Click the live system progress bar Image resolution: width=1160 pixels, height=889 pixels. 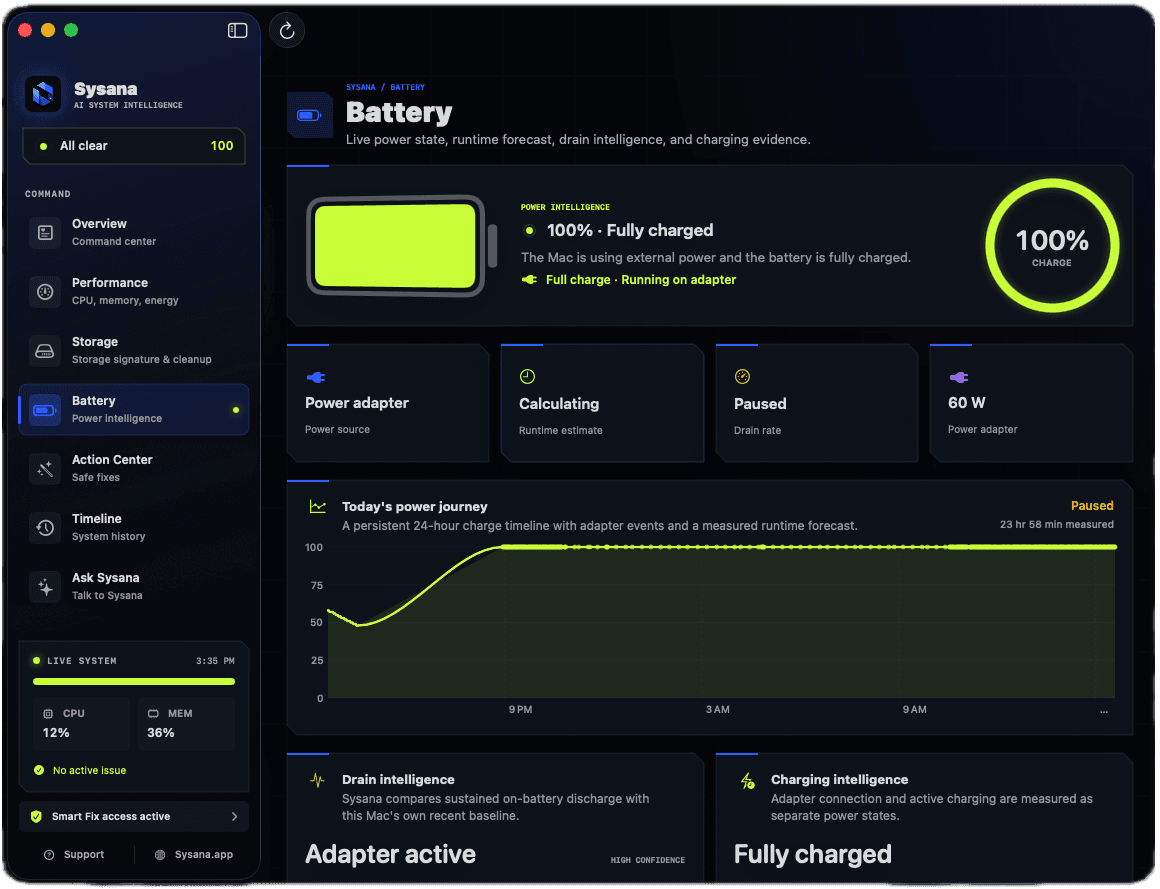pyautogui.click(x=134, y=682)
